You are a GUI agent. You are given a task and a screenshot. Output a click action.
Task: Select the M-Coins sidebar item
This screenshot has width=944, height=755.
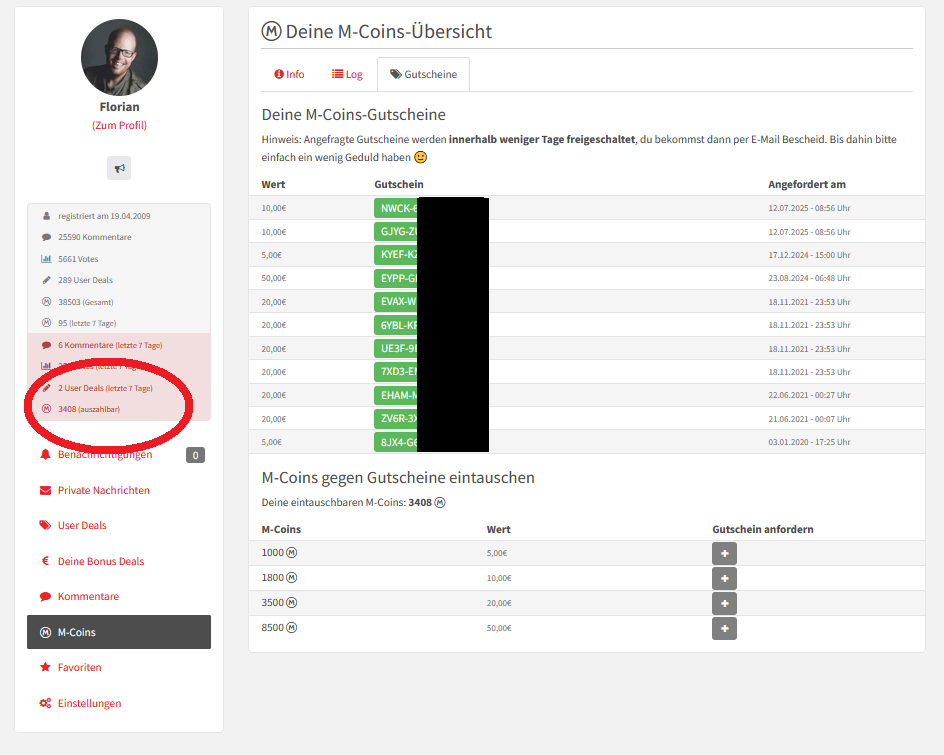76,632
